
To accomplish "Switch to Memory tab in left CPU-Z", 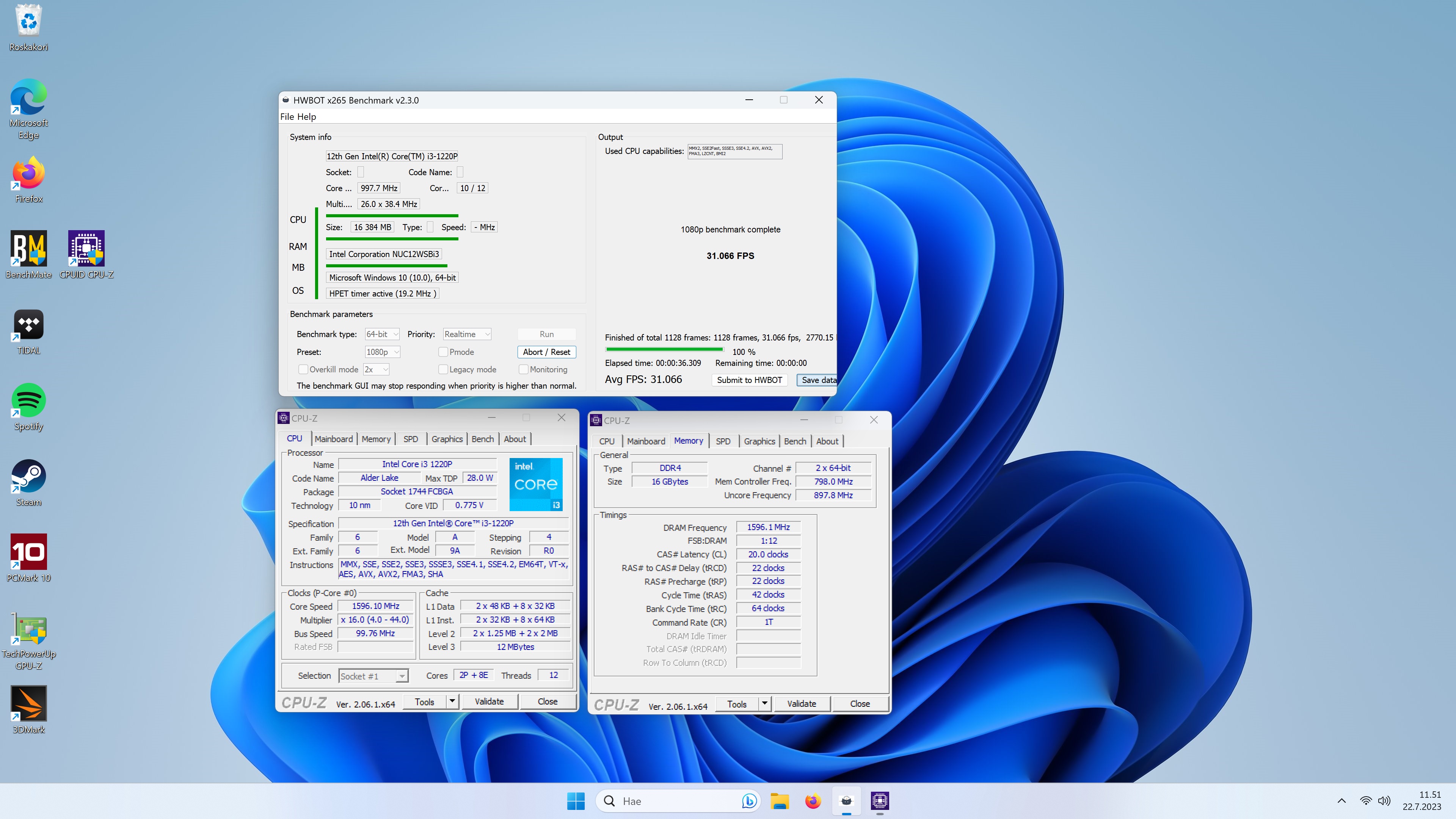I will (x=376, y=439).
